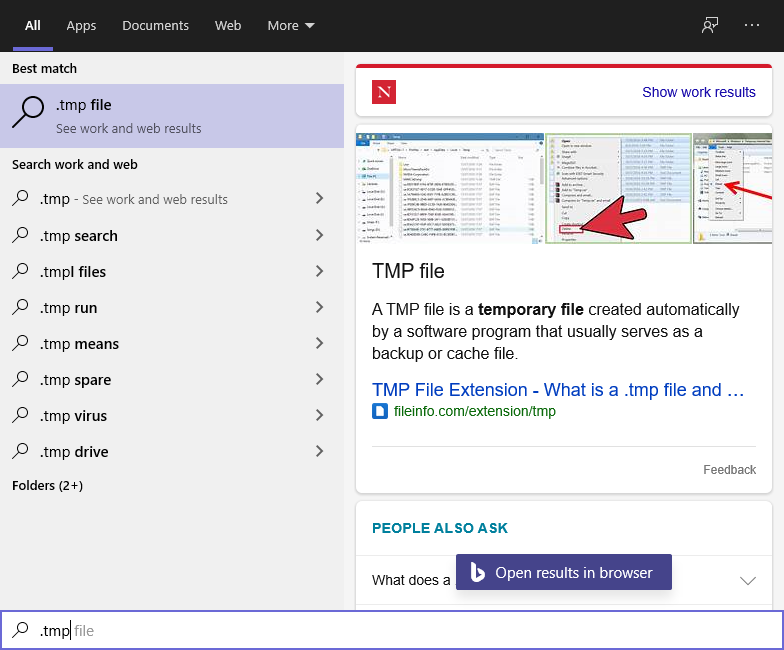Image resolution: width=784 pixels, height=650 pixels.
Task: Click search icon next to .tmp virus
Action: pos(21,416)
